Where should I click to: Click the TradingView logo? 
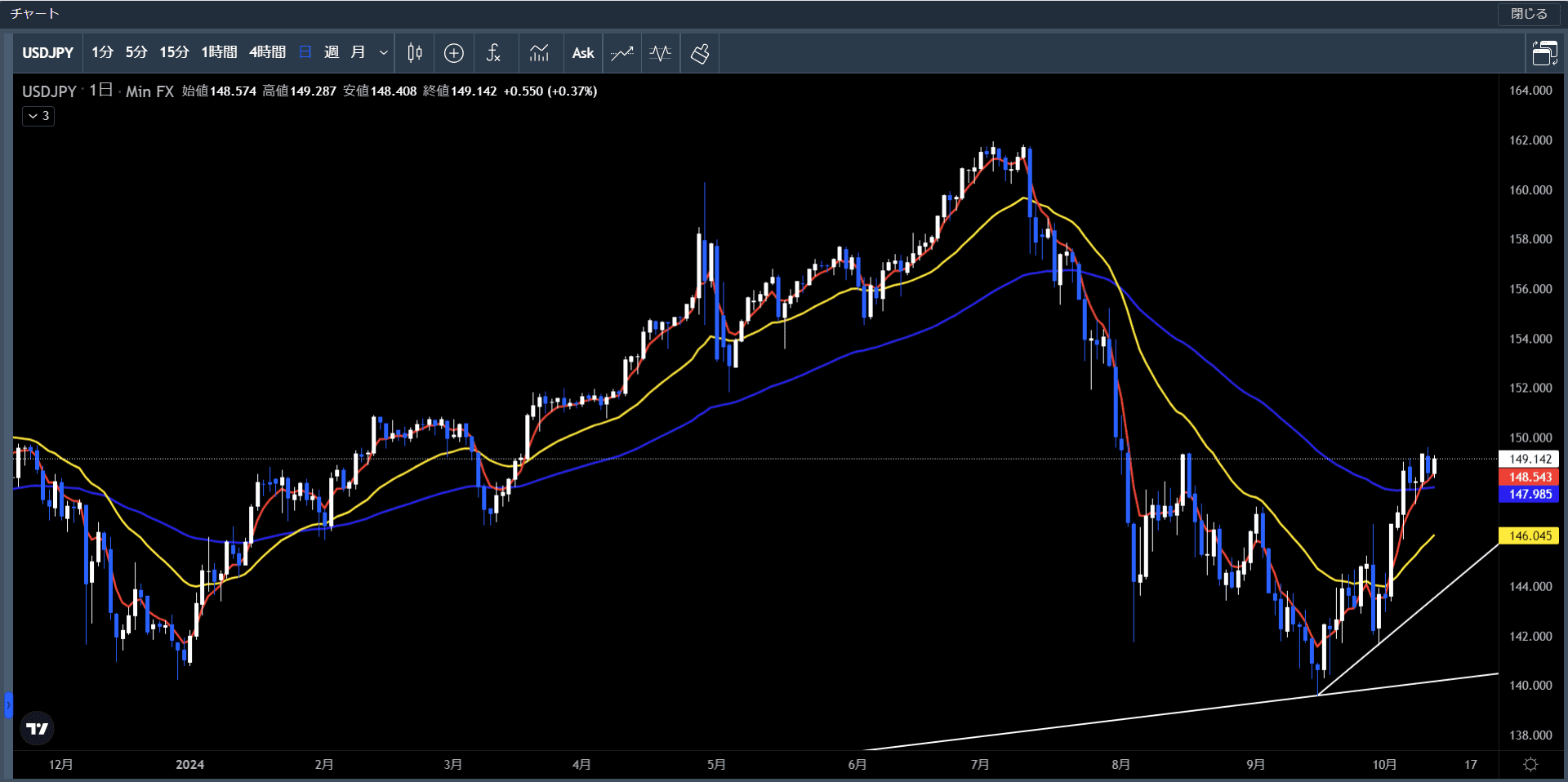(37, 728)
